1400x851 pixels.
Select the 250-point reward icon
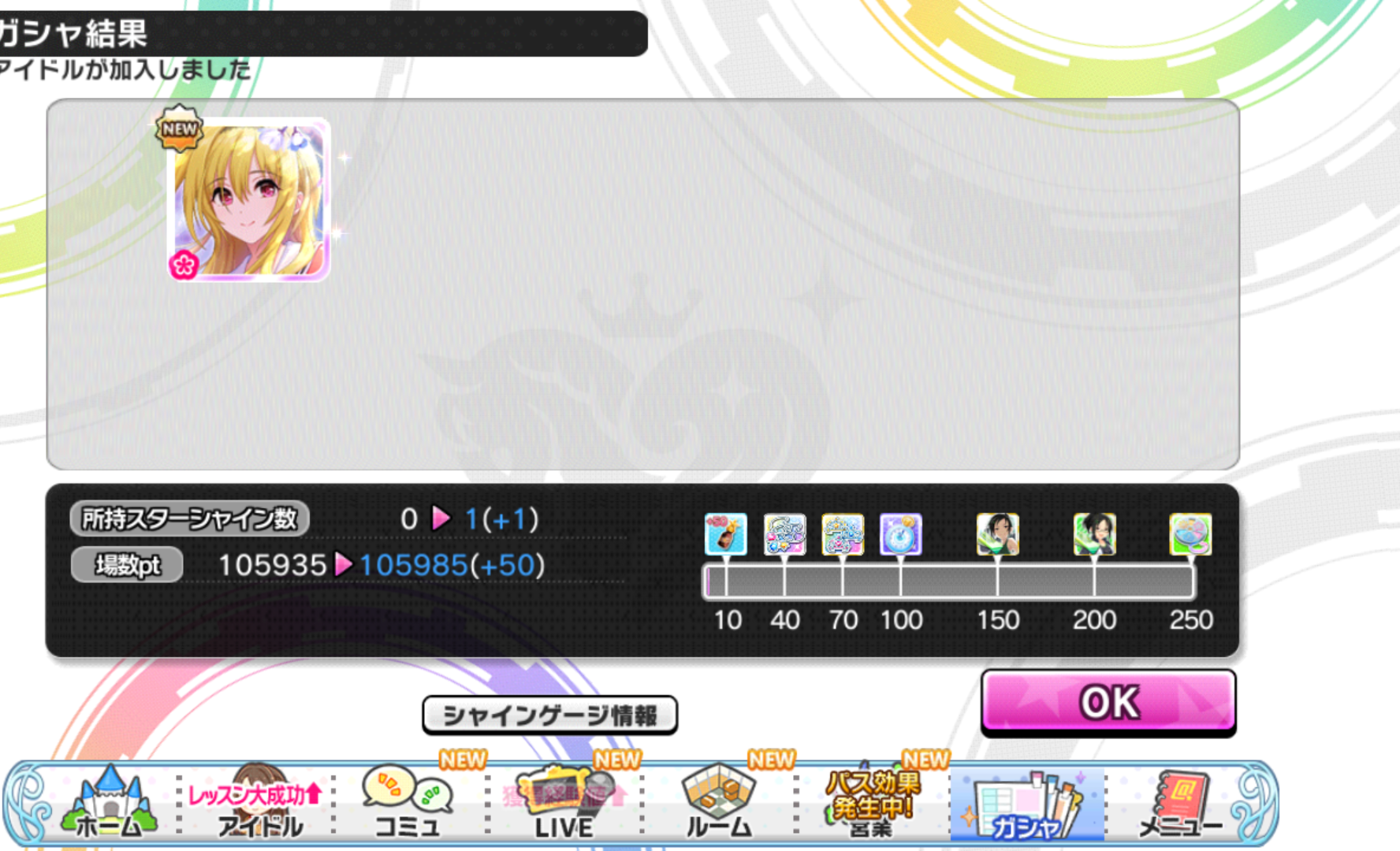pos(1190,534)
